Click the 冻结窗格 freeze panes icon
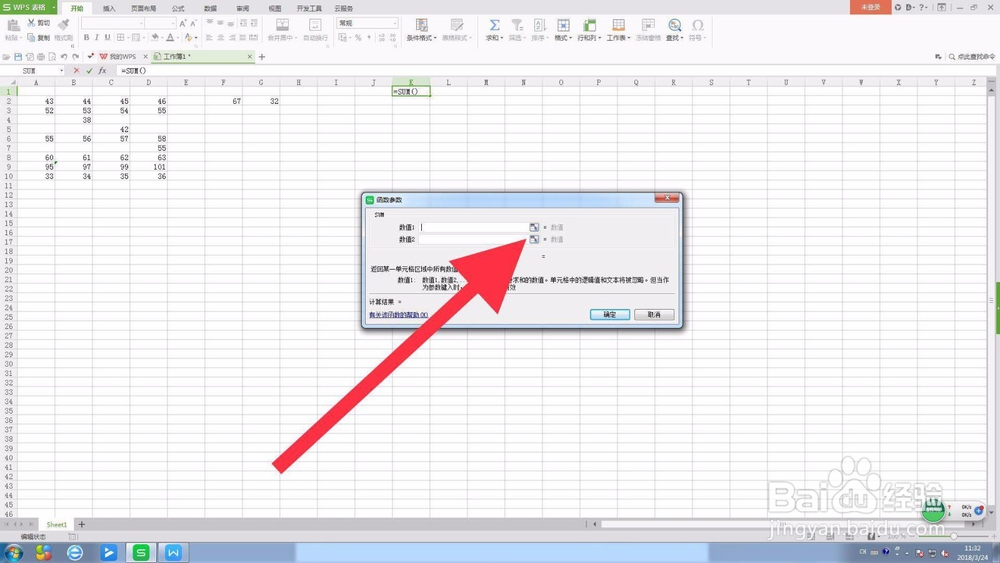Viewport: 1000px width, 563px height. [x=648, y=26]
